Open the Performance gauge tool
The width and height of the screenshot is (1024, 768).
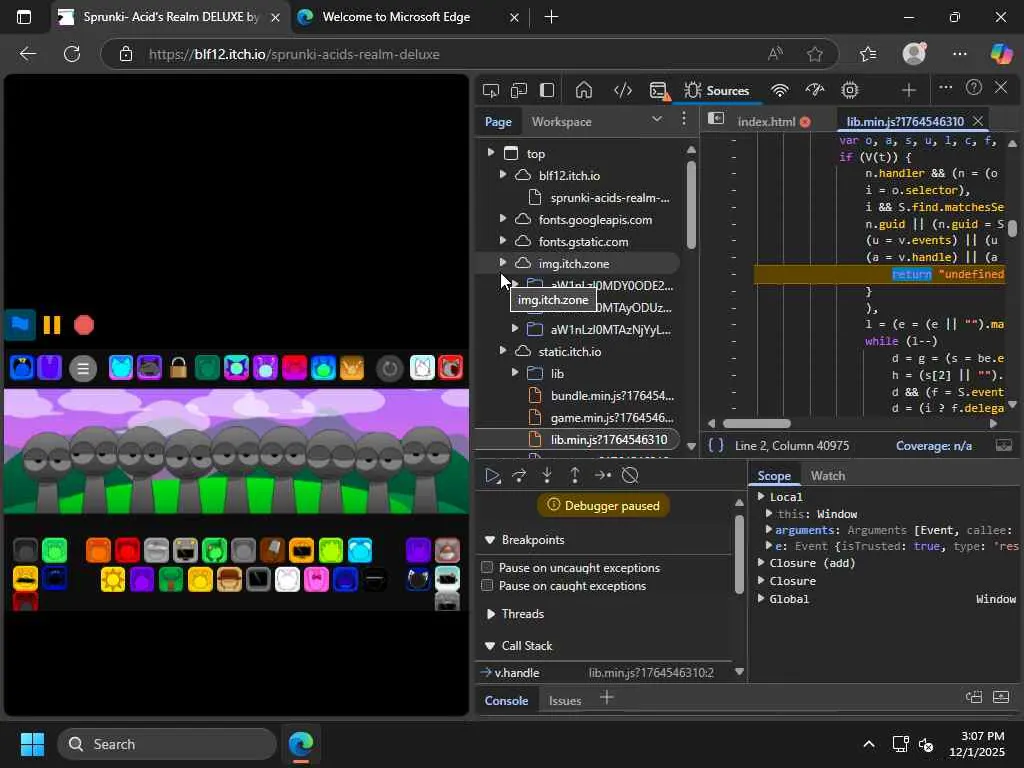click(815, 90)
